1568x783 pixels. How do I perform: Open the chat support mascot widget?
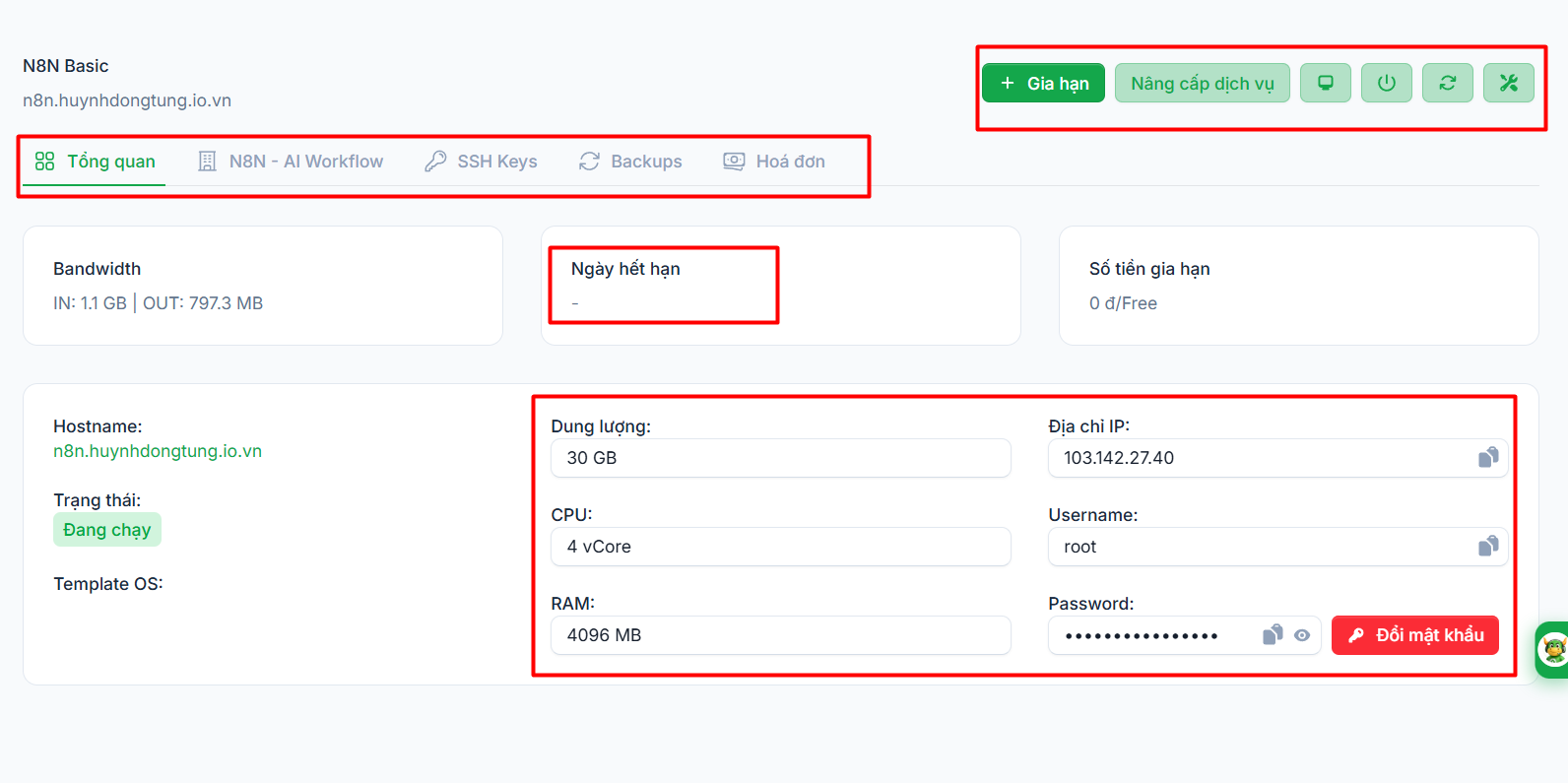tap(1552, 650)
